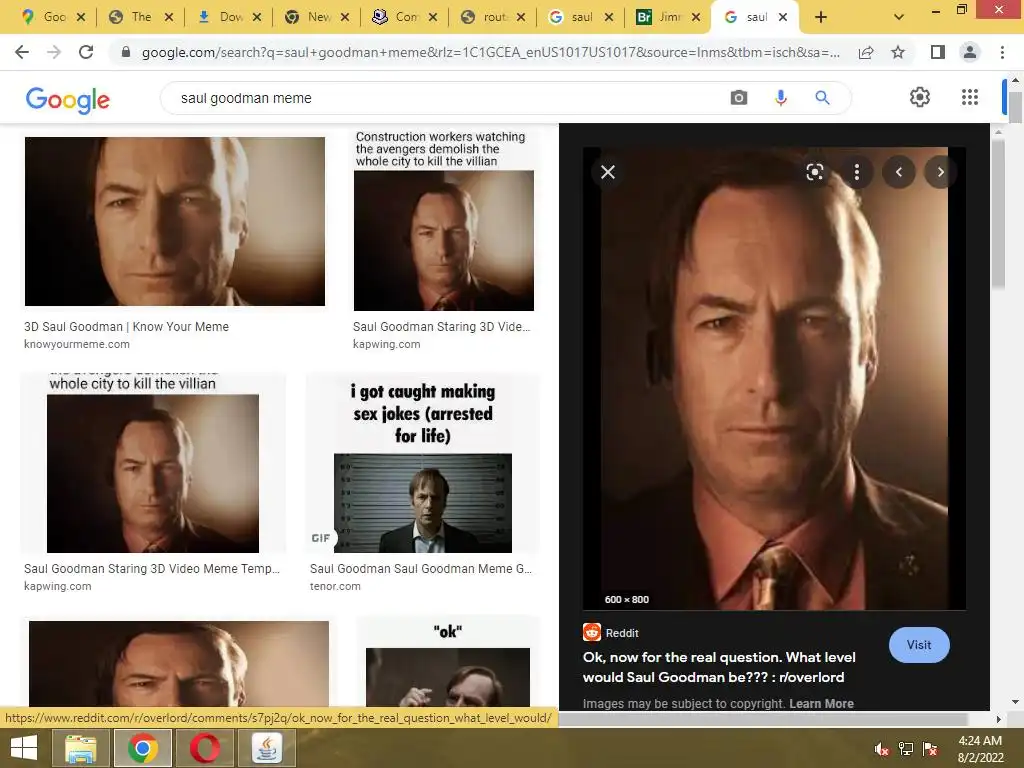Click the '600 × 800' size label
The height and width of the screenshot is (768, 1024).
click(627, 600)
